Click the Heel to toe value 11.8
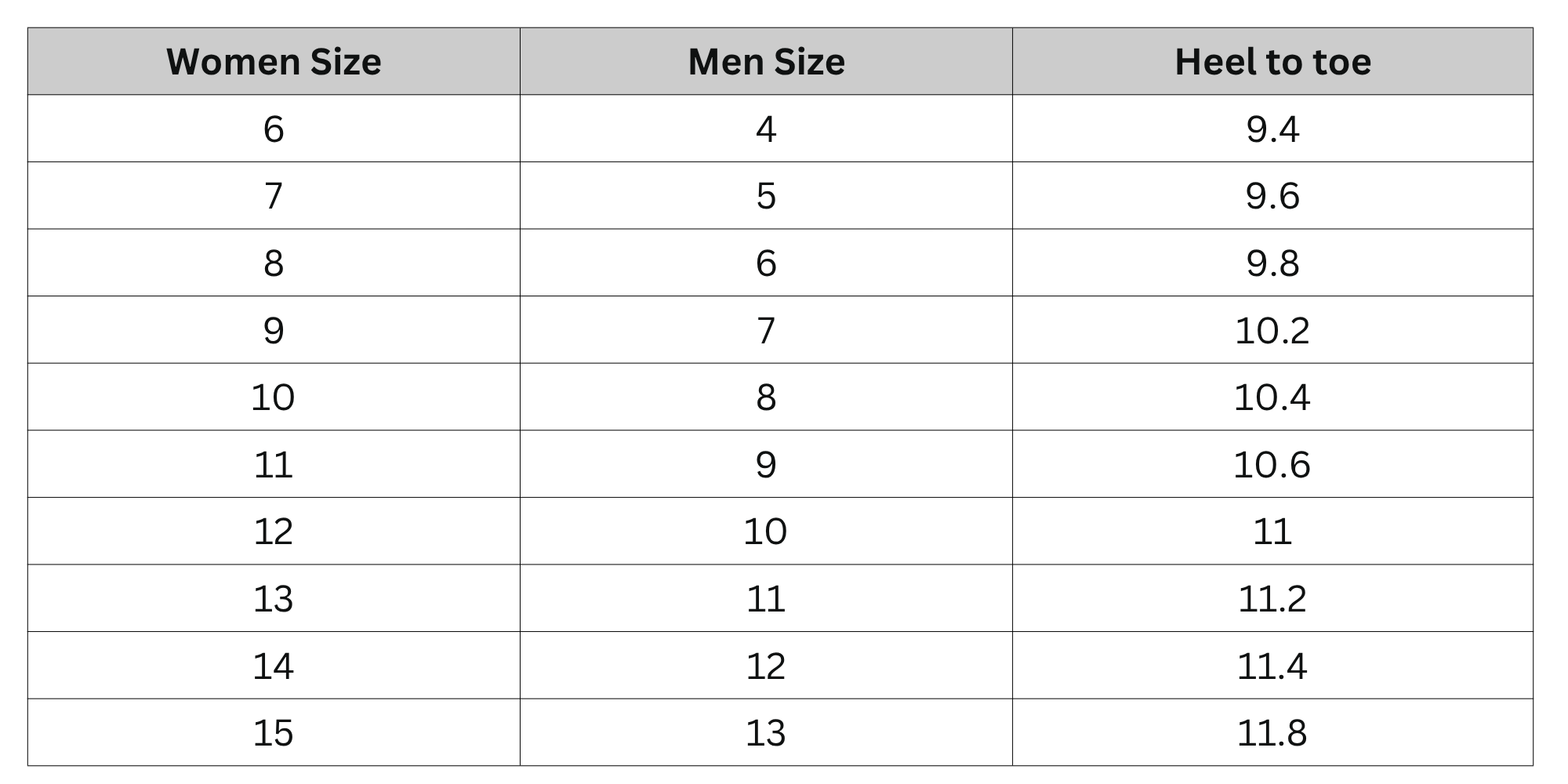The width and height of the screenshot is (1568, 784). 1272,733
